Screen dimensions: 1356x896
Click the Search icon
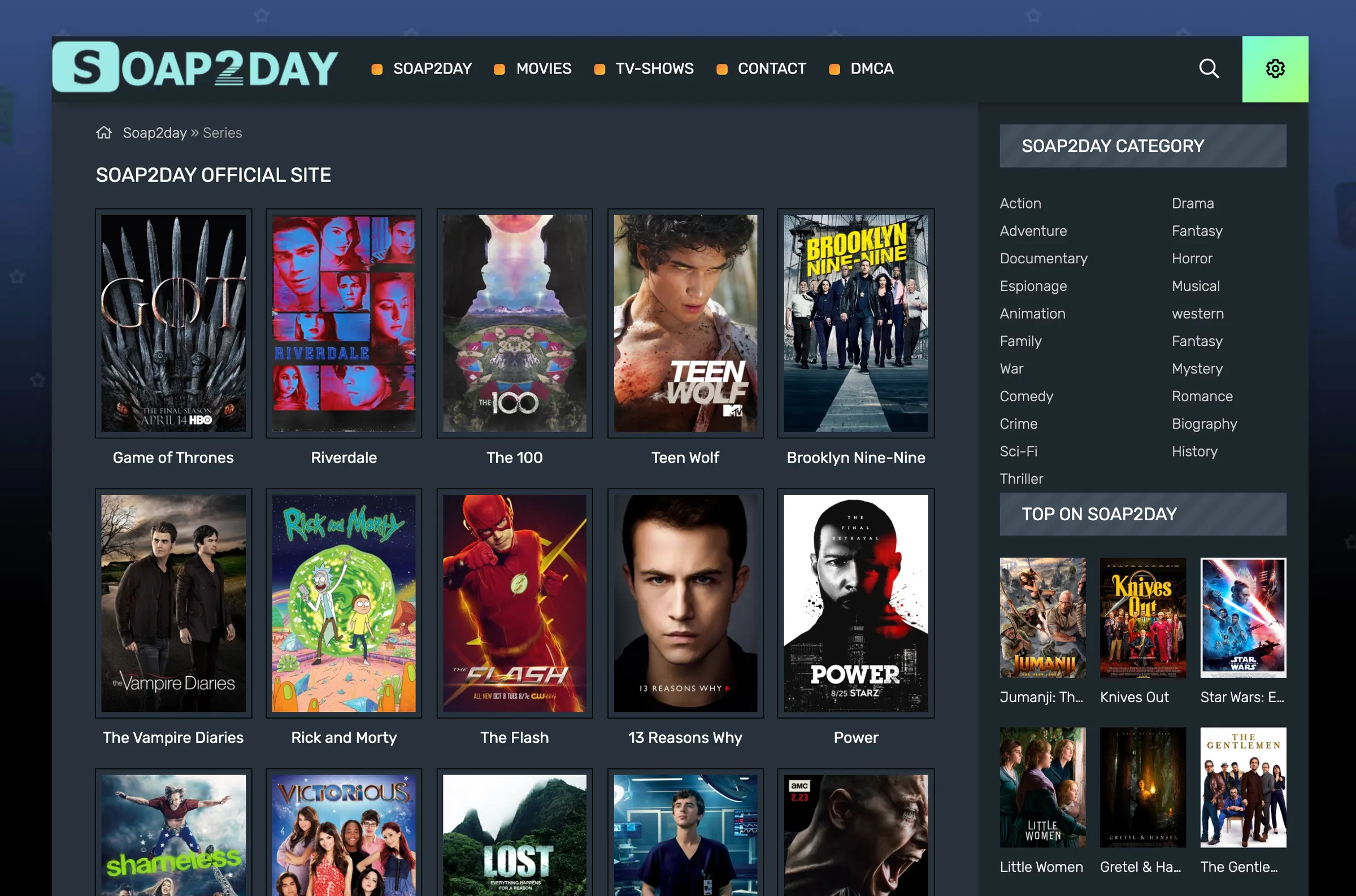coord(1209,68)
